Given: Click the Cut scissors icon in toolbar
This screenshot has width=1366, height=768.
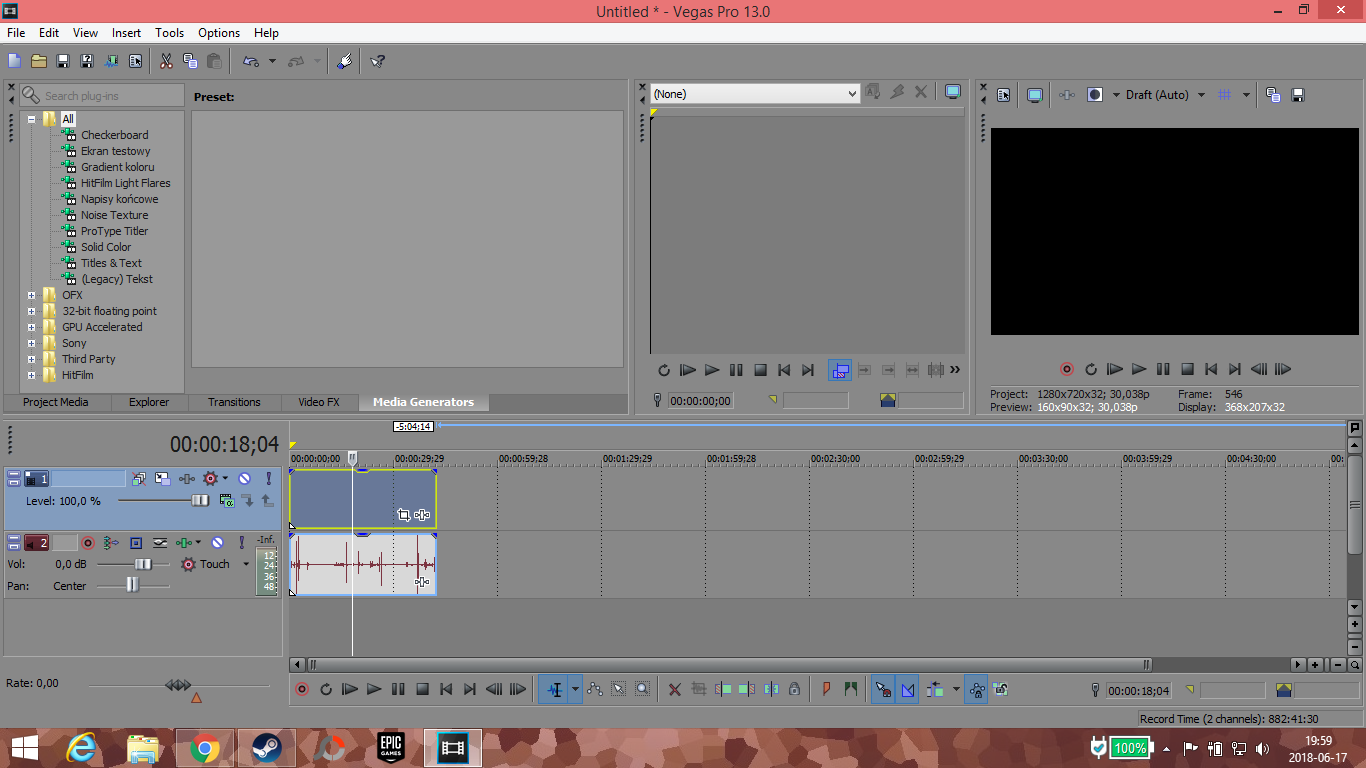Looking at the screenshot, I should pos(166,61).
